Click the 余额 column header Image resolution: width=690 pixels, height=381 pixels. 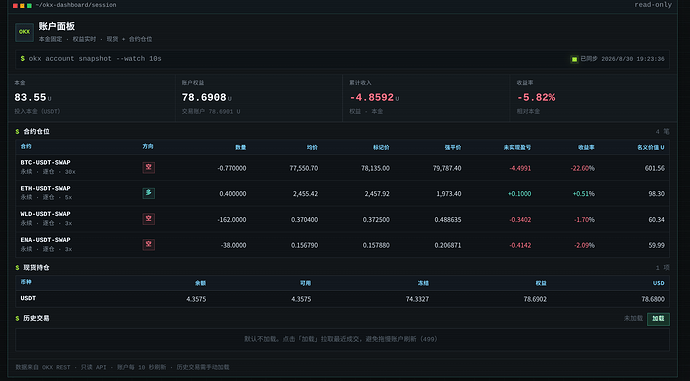[201, 283]
